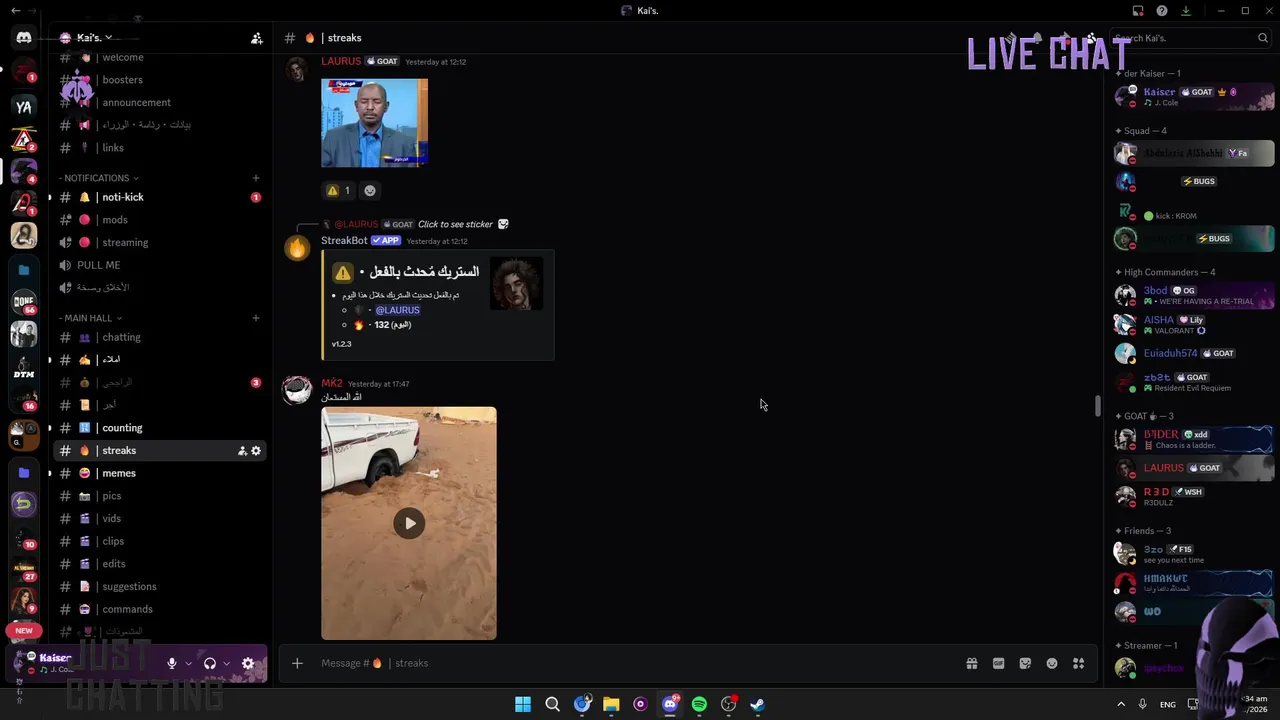Screen dimensions: 1280x720
Task: Play the MK2 truck video
Action: [x=409, y=523]
